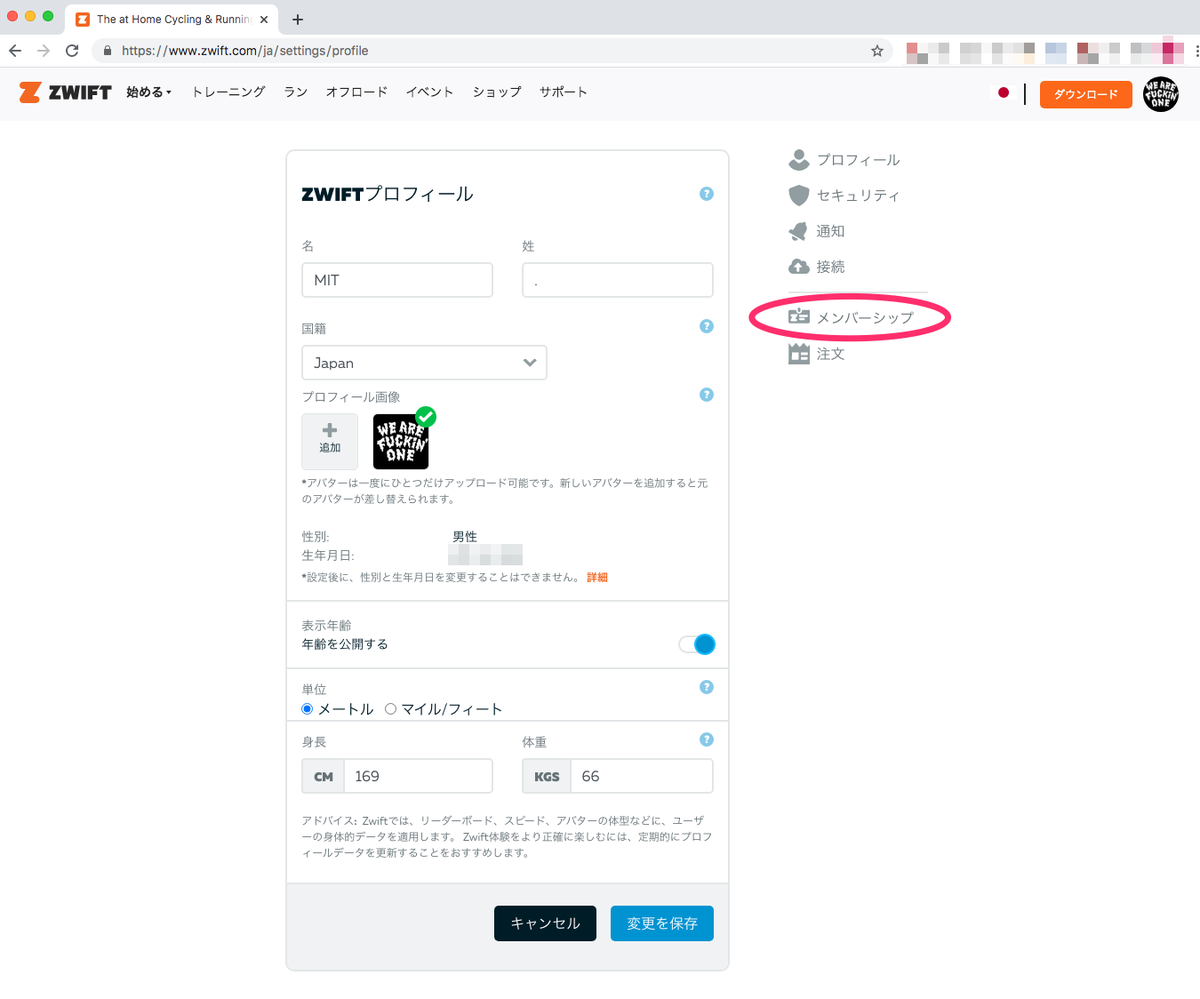Click the 姓 last name field

[617, 280]
